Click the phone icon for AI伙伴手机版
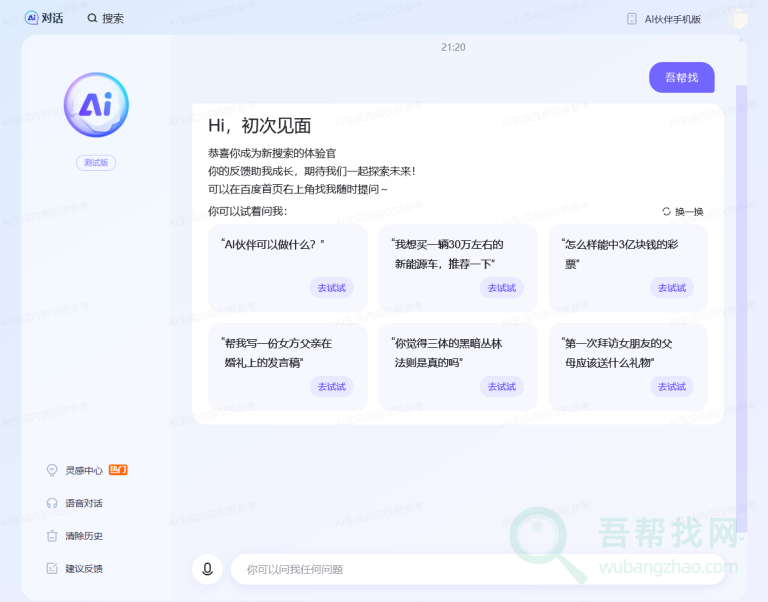The width and height of the screenshot is (768, 602). coord(632,18)
